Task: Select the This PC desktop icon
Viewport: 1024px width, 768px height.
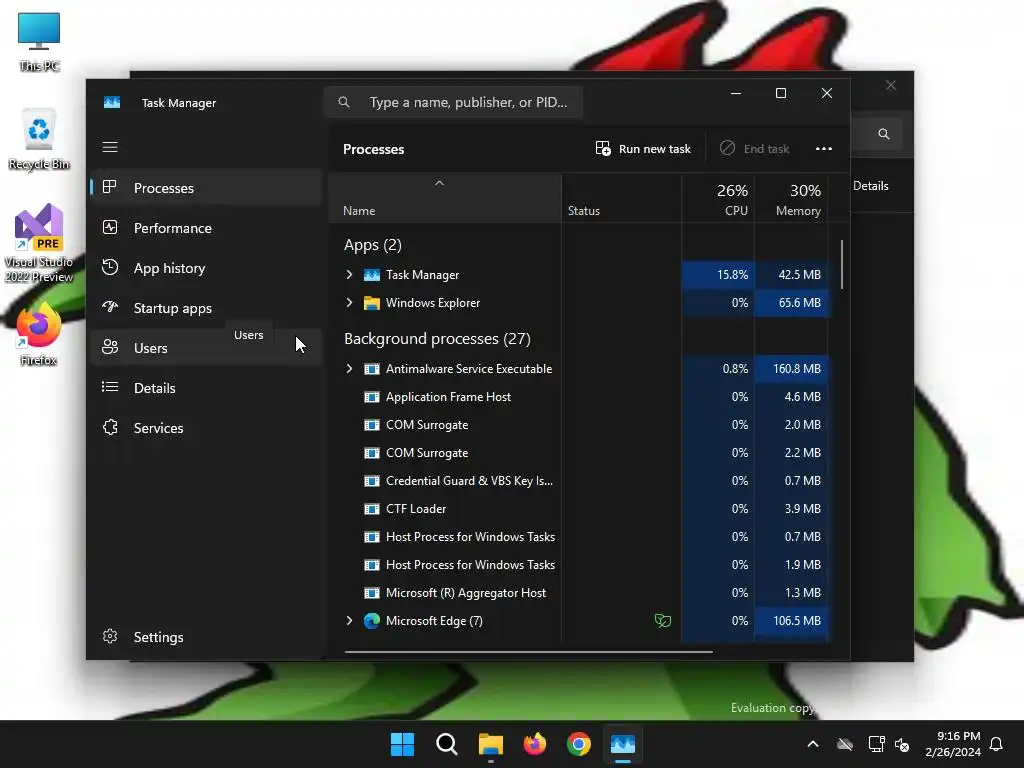Action: click(x=39, y=42)
